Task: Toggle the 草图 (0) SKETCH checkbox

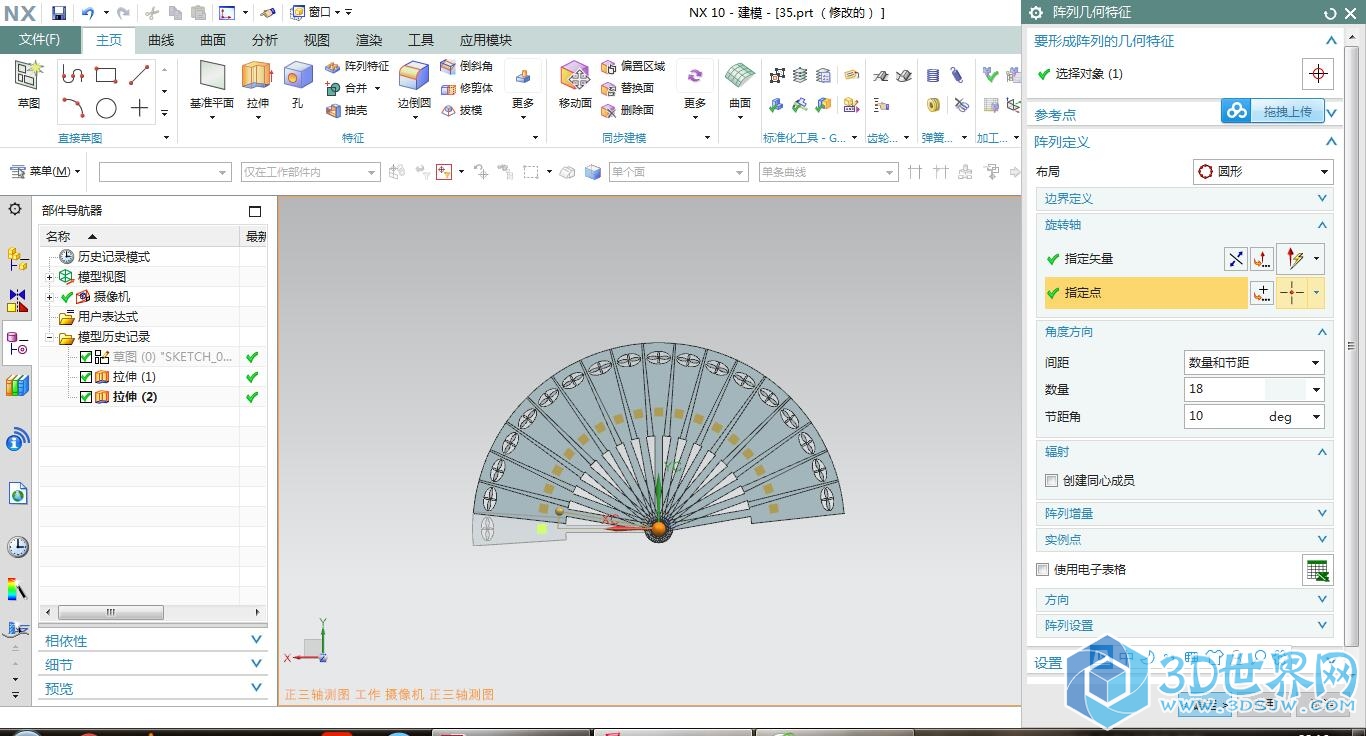Action: [x=86, y=357]
